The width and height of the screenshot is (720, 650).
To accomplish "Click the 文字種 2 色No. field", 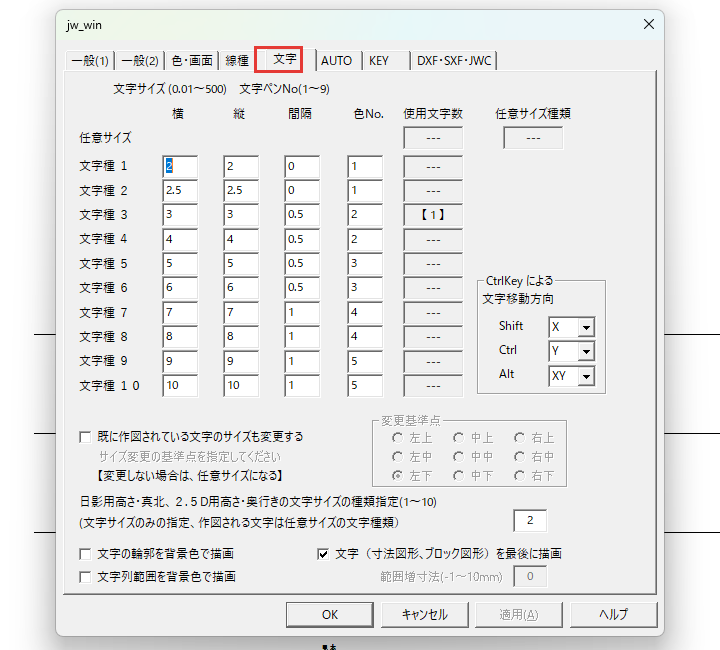I will click(365, 191).
